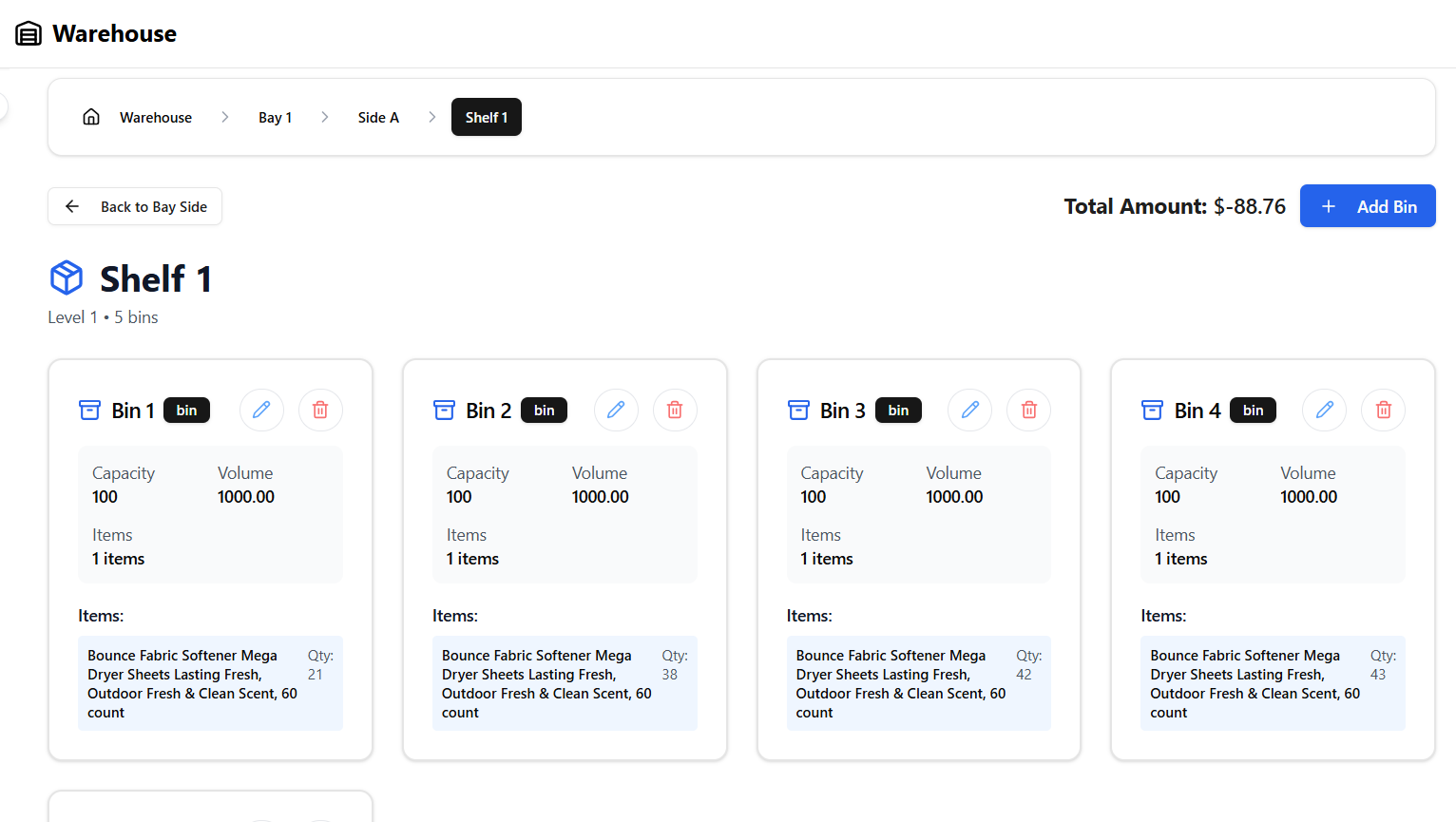Click the home icon in the breadcrumb
This screenshot has height=822, width=1456.
pos(91,117)
